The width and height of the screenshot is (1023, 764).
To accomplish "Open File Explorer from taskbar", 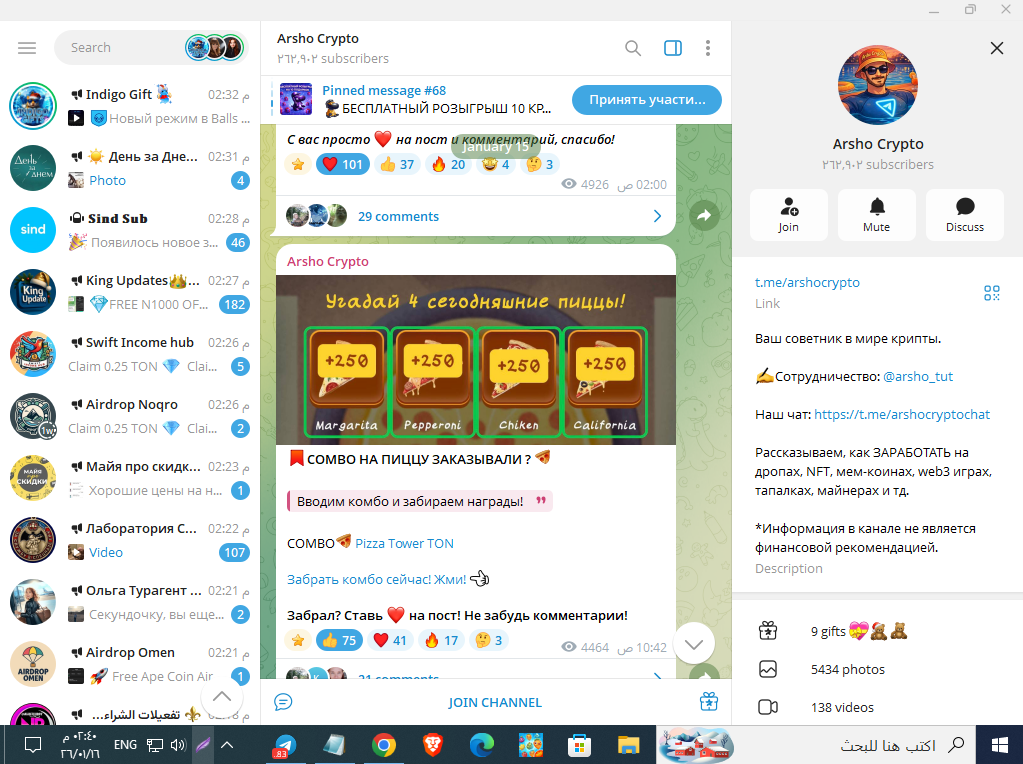I will (x=628, y=745).
